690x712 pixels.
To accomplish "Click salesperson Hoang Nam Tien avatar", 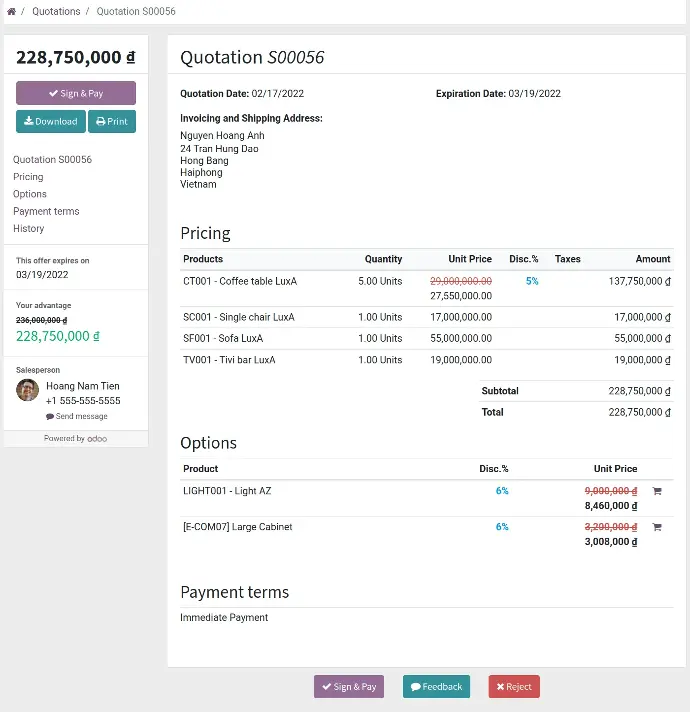I will 28,390.
